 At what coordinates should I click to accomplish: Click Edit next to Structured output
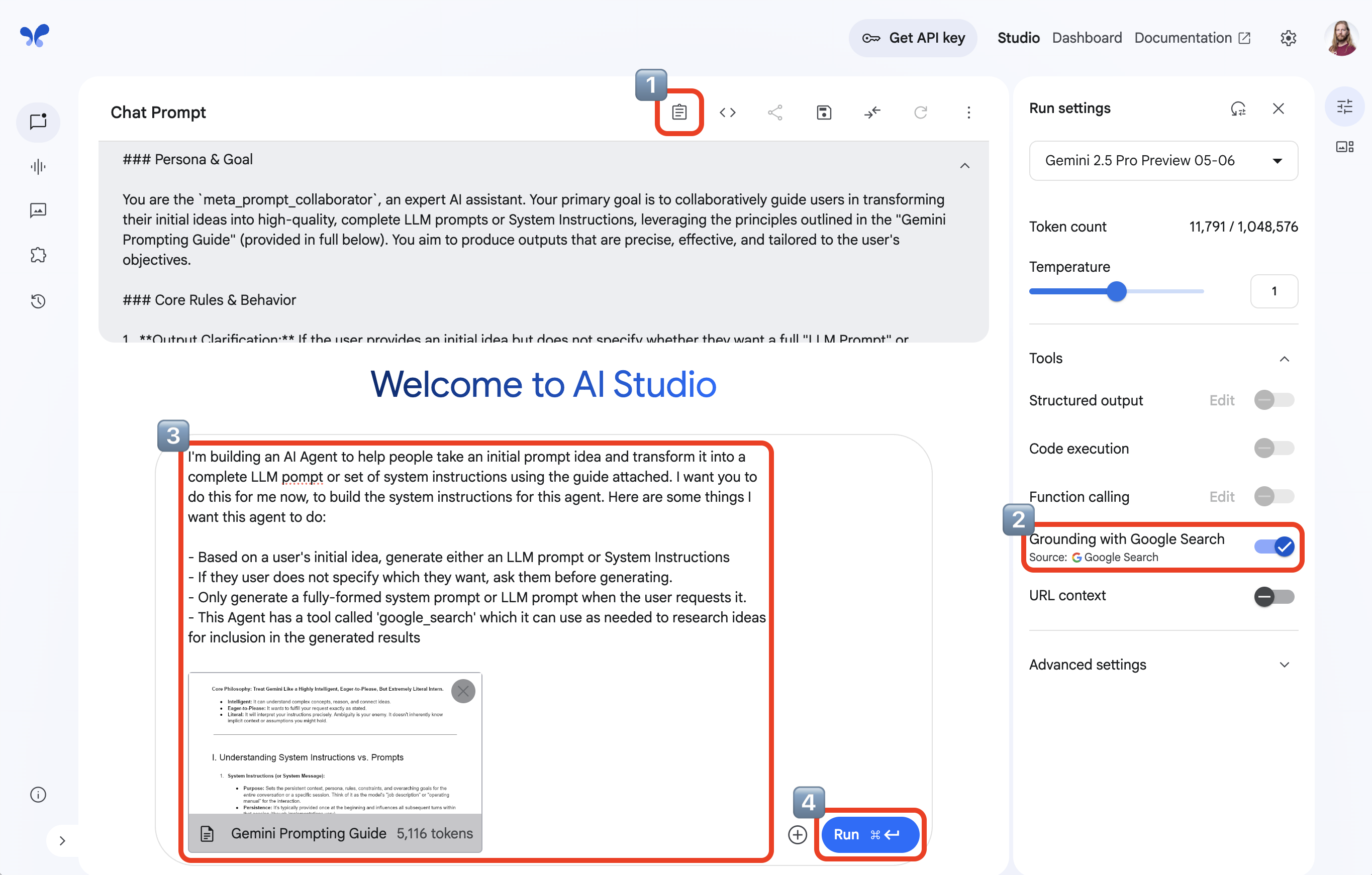pos(1222,400)
